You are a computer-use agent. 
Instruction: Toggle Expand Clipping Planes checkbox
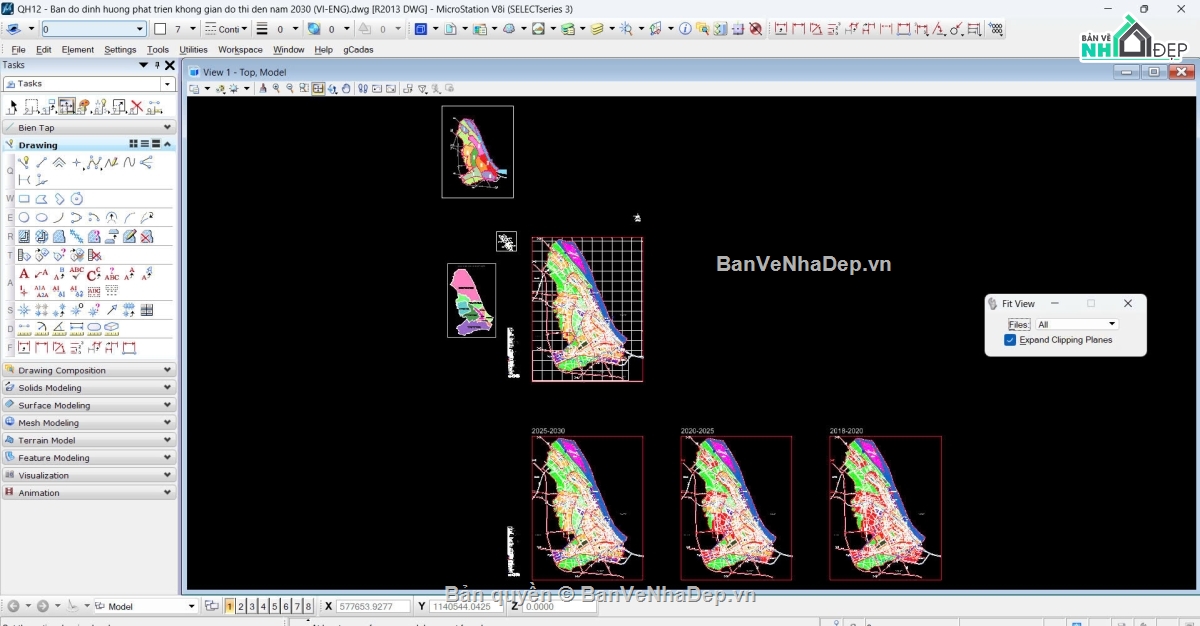pos(1010,340)
